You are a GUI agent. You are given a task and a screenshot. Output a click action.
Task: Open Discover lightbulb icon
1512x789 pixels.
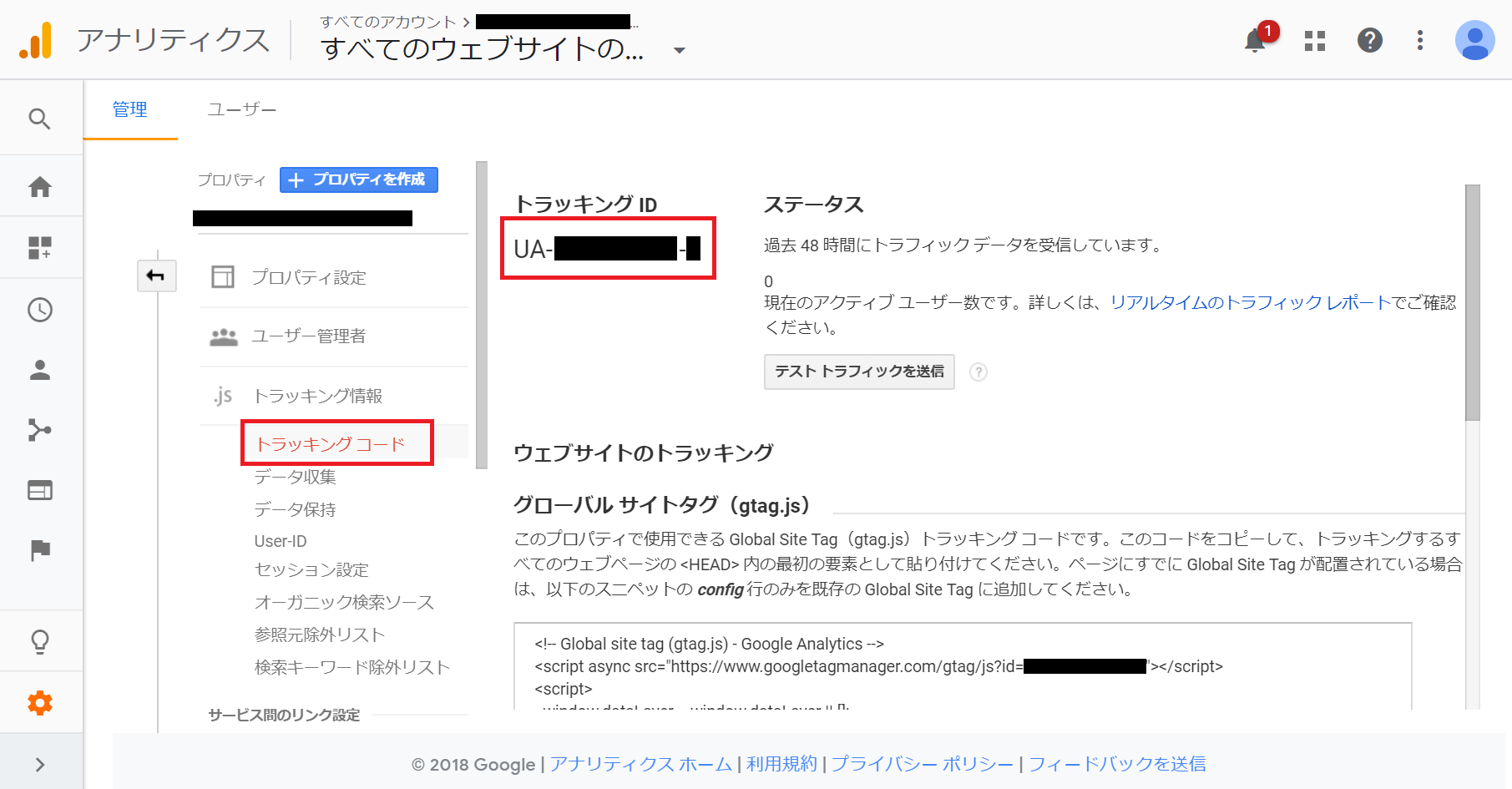(x=39, y=641)
